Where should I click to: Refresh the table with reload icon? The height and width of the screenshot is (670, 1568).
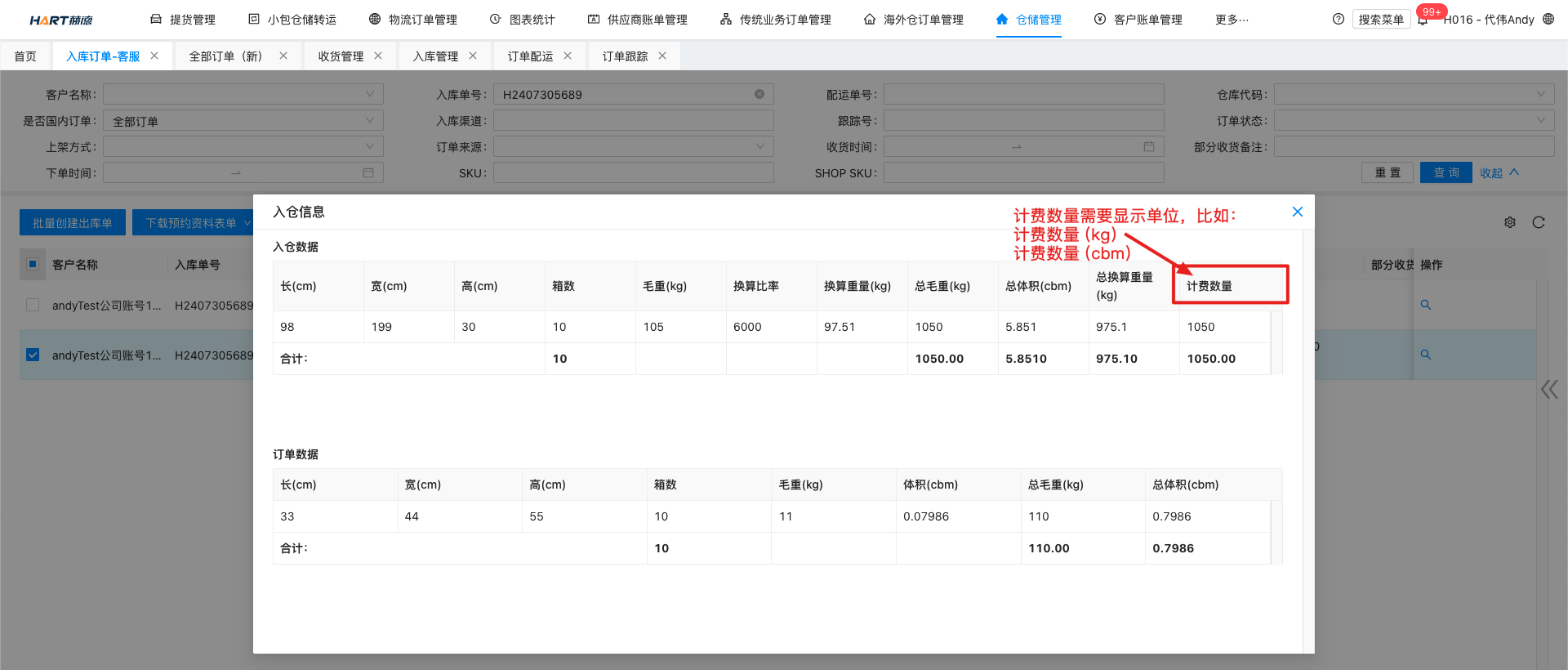(x=1539, y=222)
